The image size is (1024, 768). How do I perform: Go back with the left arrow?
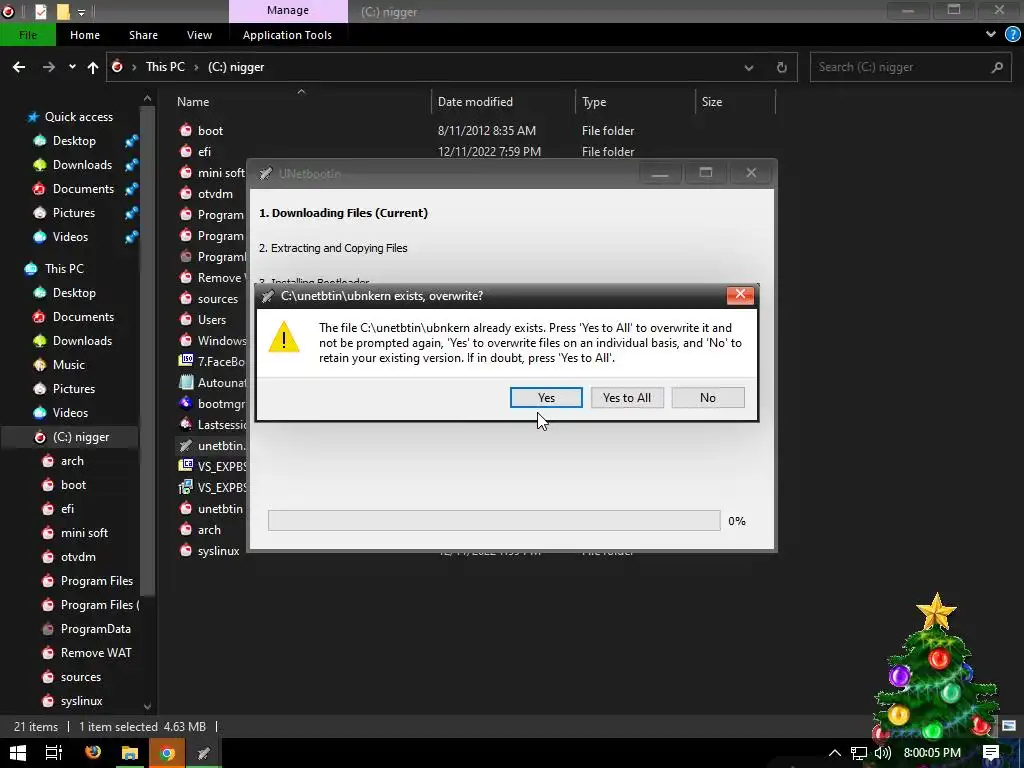(x=19, y=67)
